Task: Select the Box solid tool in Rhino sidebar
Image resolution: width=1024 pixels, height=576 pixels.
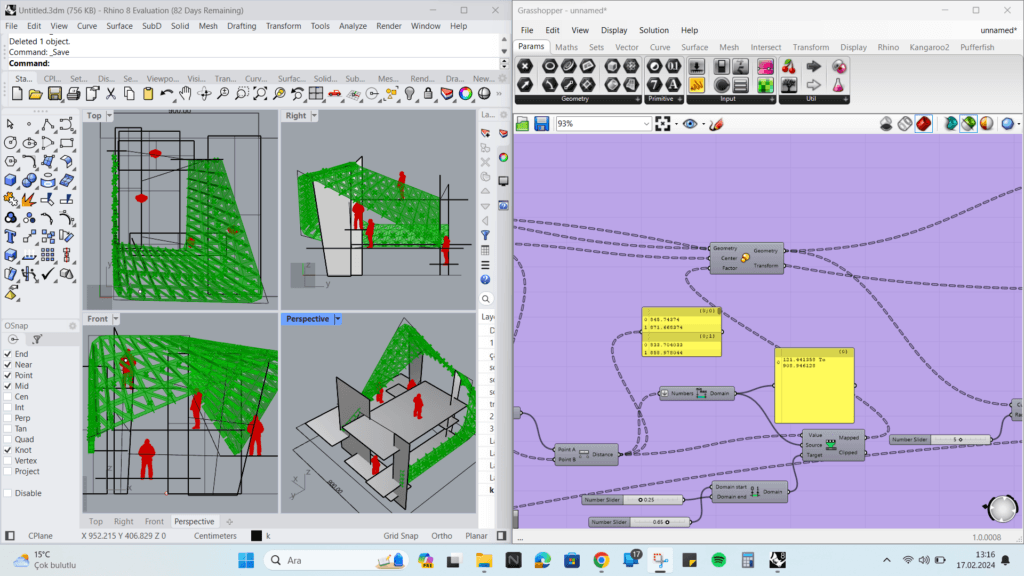Action: coord(10,180)
